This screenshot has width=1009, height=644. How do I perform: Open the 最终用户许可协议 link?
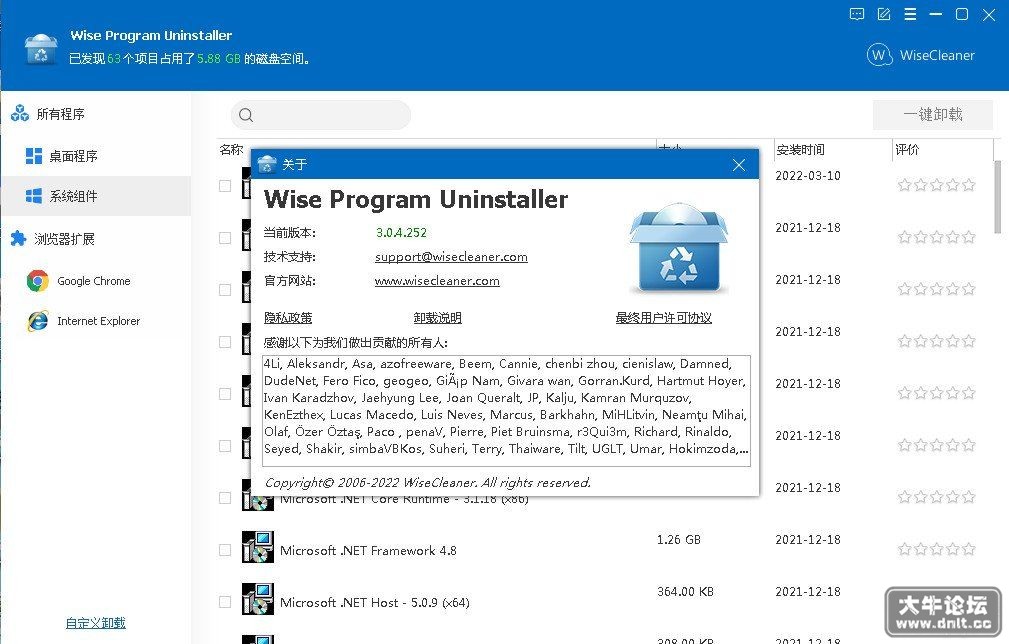click(663, 318)
